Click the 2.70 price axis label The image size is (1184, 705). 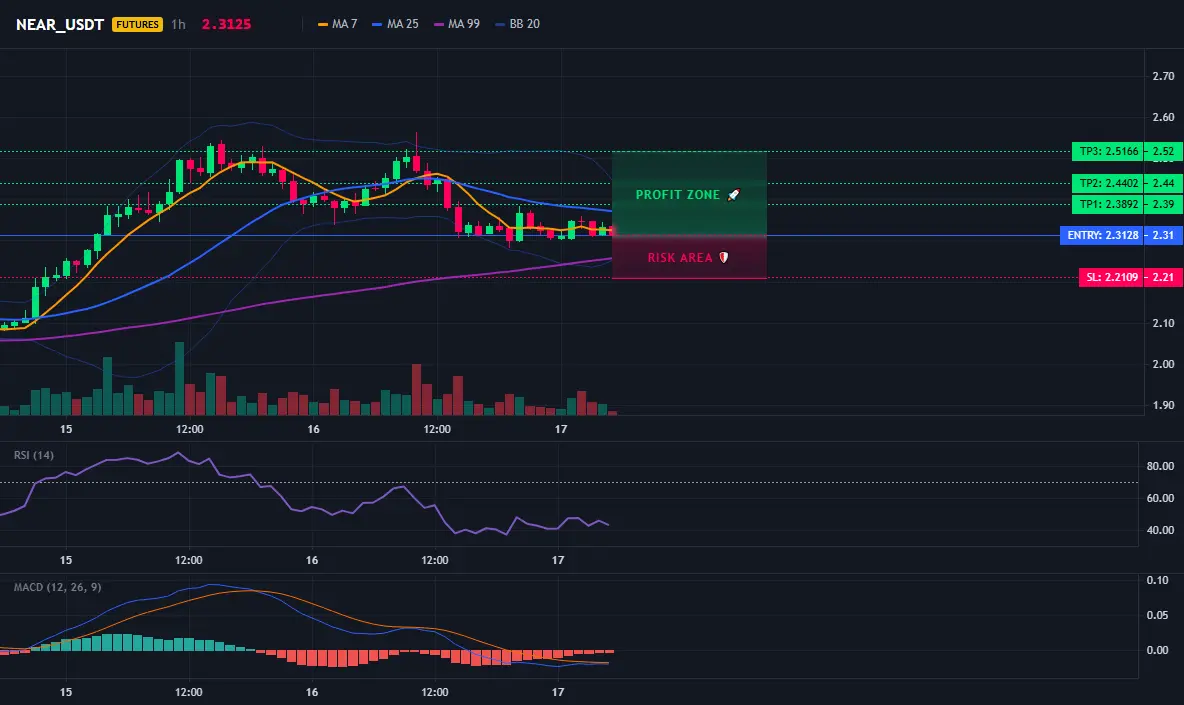[1163, 76]
